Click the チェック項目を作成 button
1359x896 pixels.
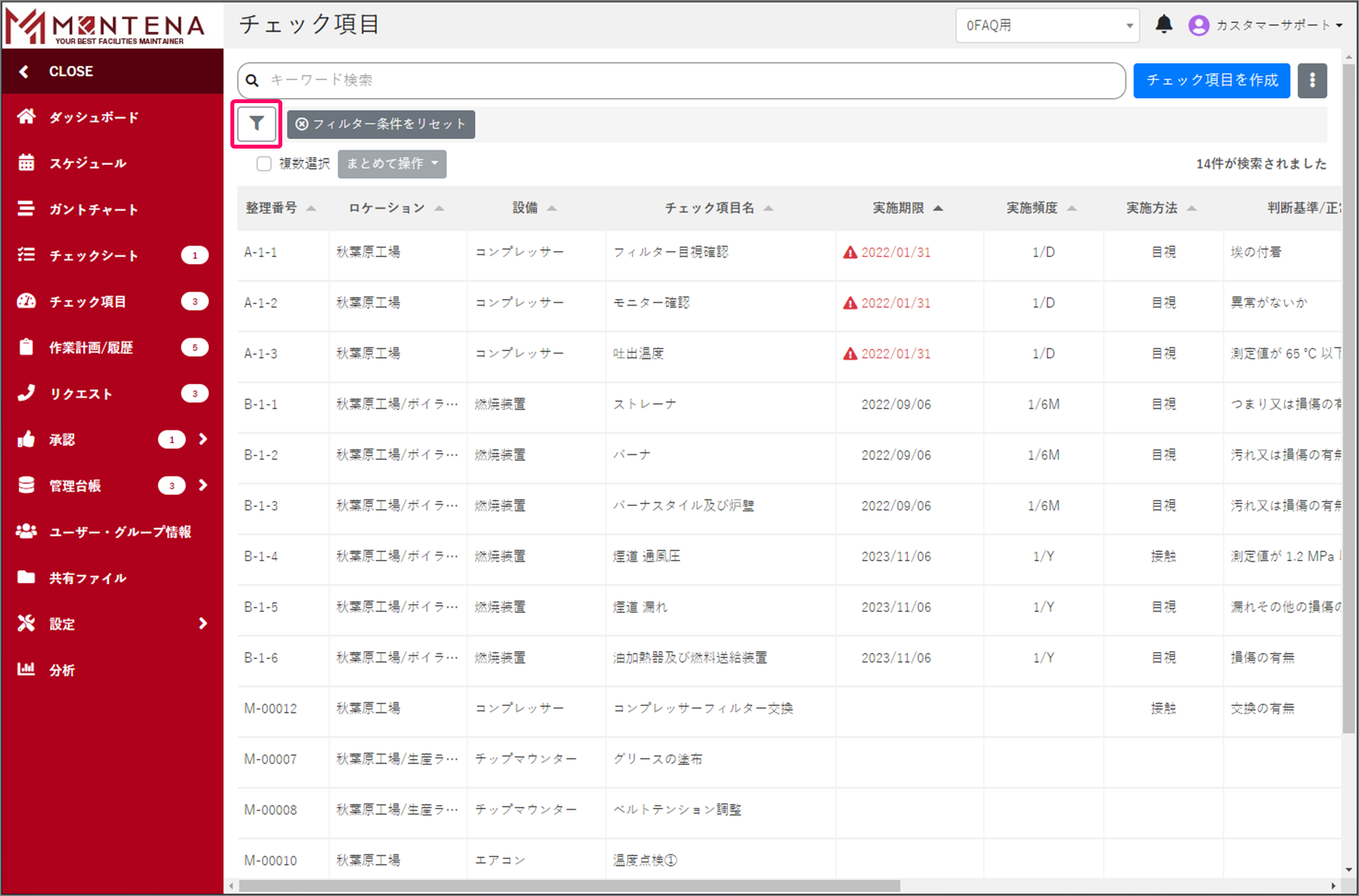(x=1211, y=80)
